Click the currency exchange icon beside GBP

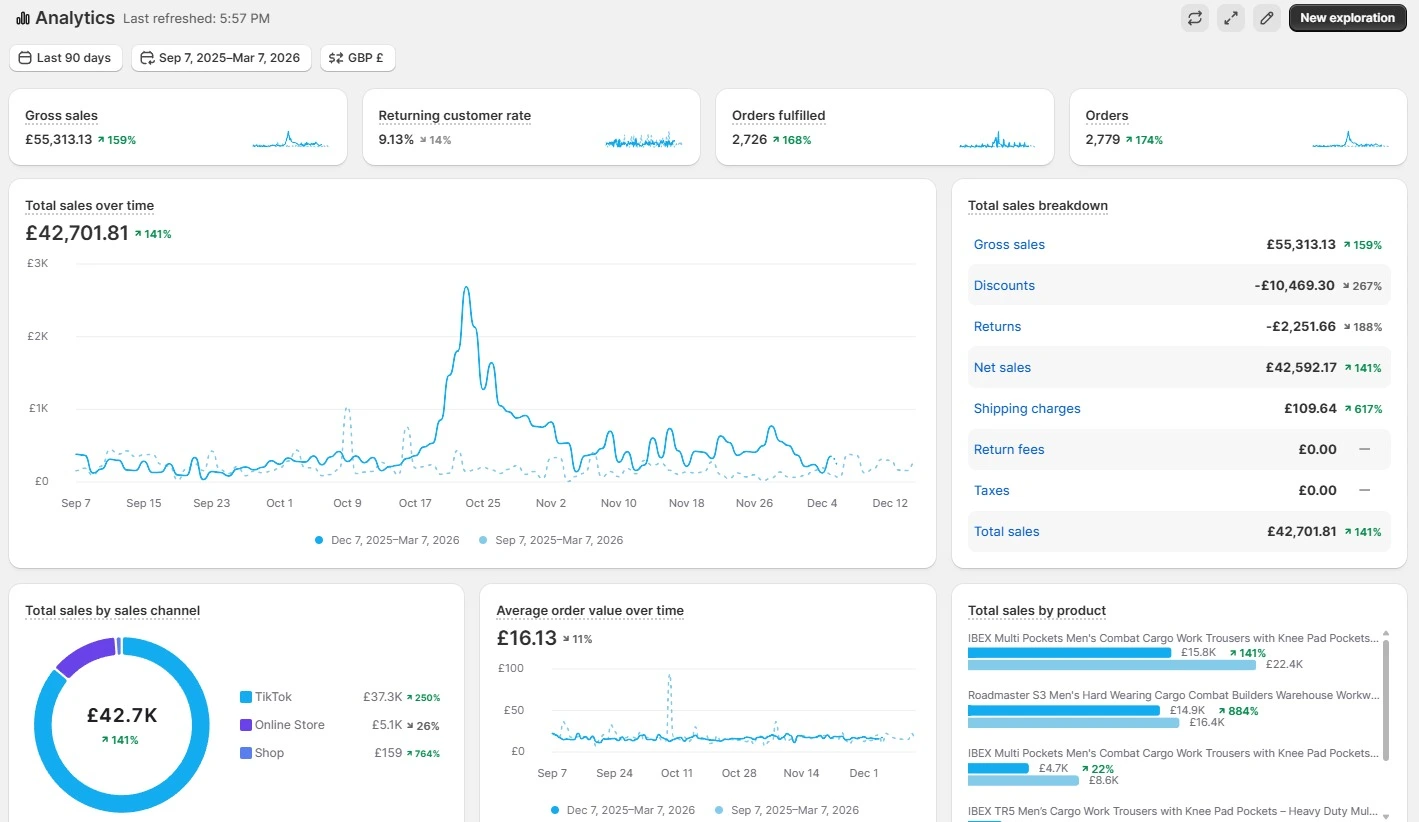click(x=336, y=58)
